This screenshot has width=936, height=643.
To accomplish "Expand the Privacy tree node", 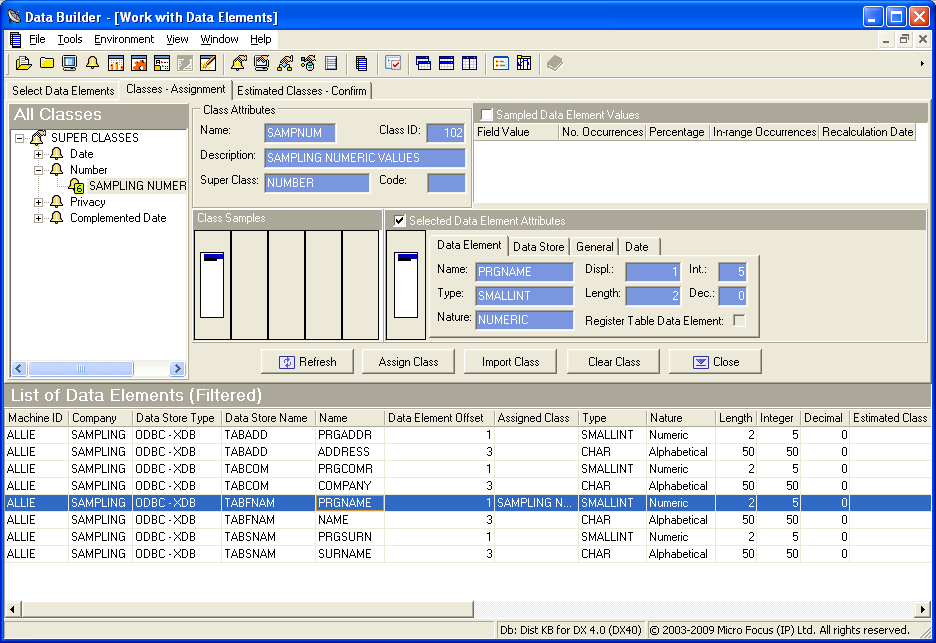I will [x=38, y=201].
